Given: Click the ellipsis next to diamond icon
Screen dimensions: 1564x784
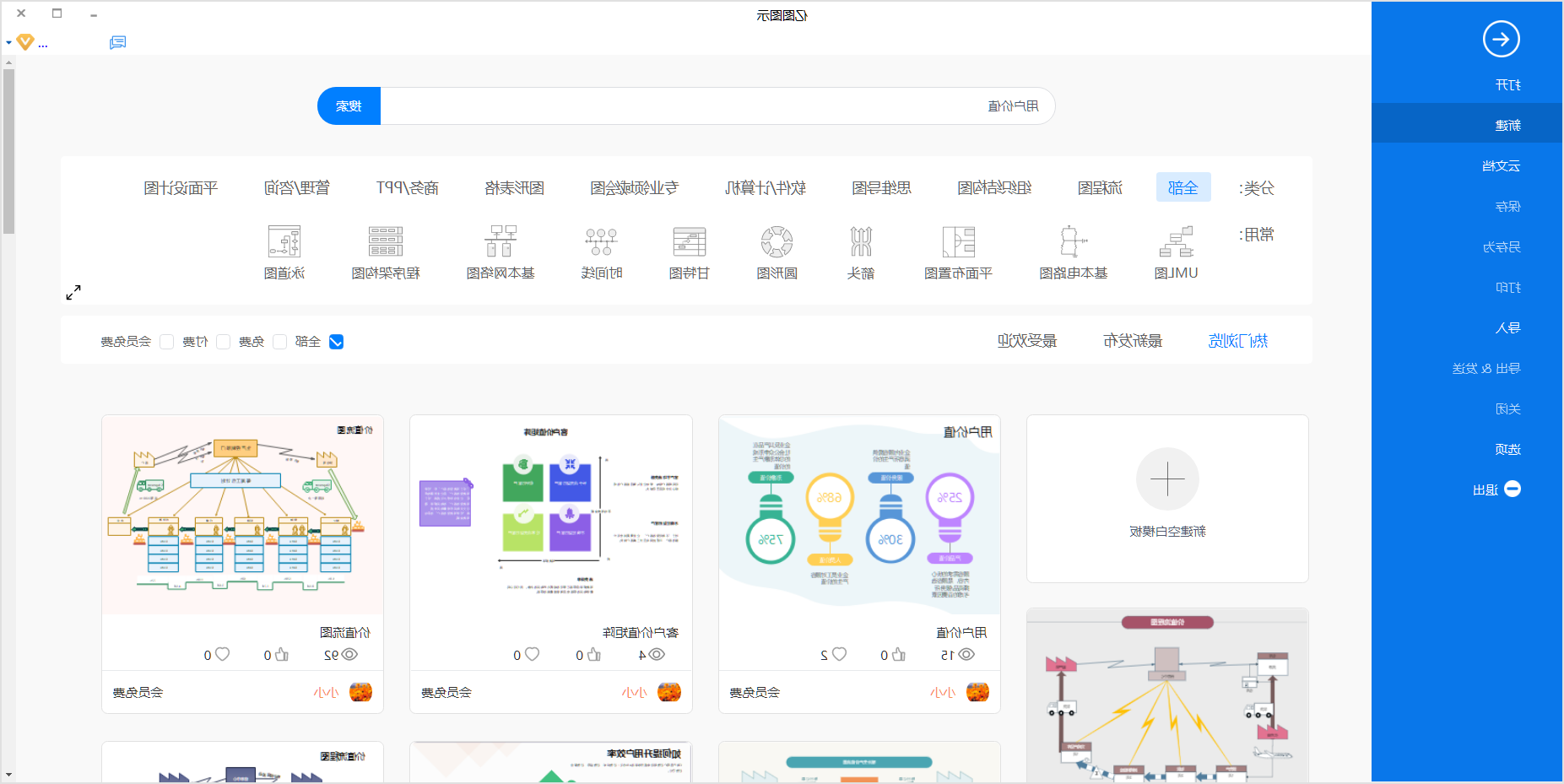Looking at the screenshot, I should tap(43, 44).
